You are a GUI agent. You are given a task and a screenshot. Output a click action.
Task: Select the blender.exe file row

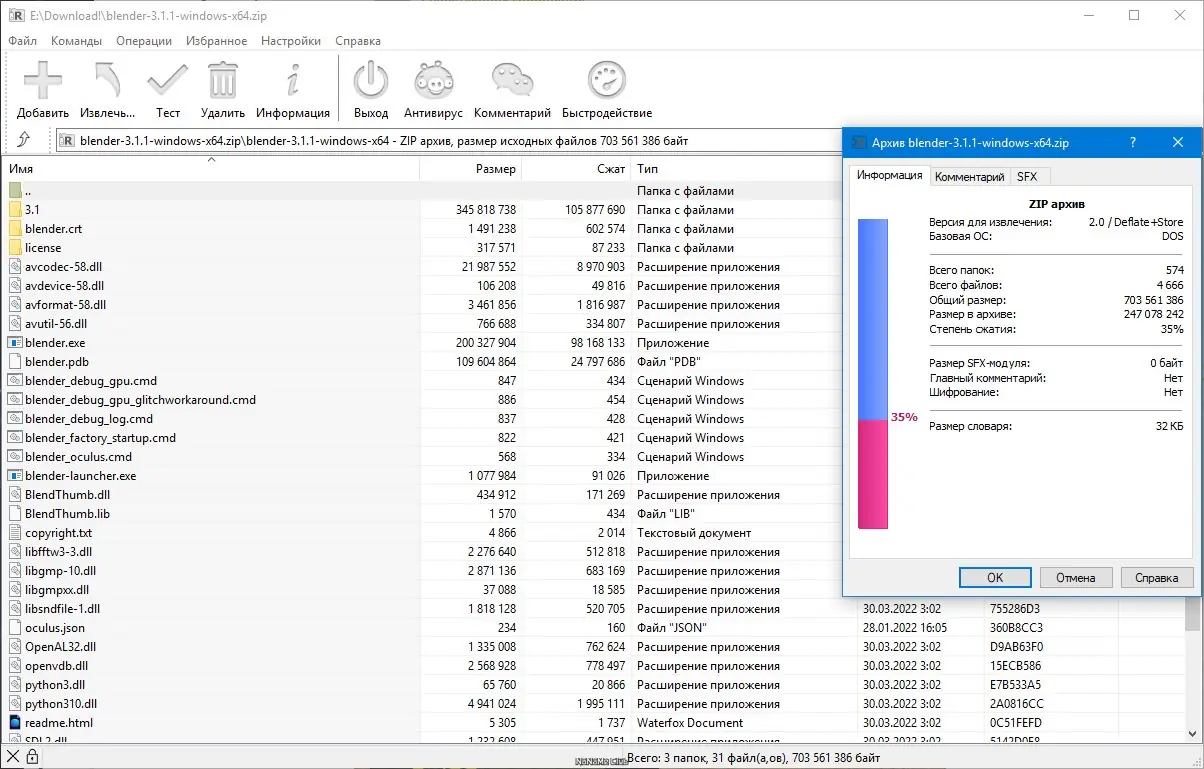point(55,343)
